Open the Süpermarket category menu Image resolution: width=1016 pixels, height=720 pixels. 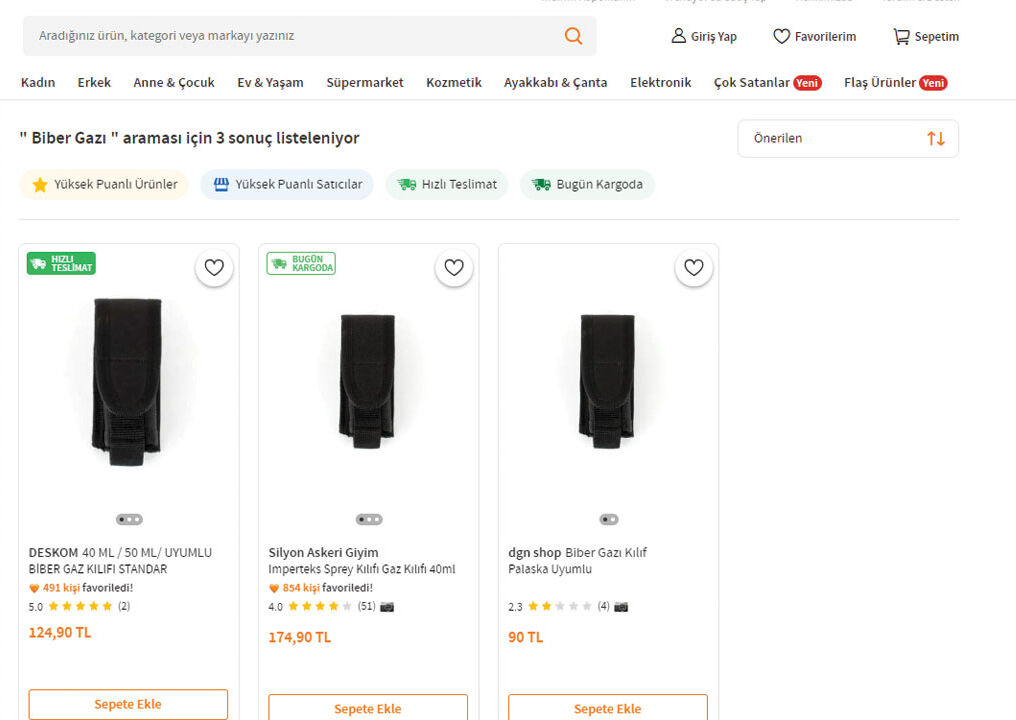[364, 83]
